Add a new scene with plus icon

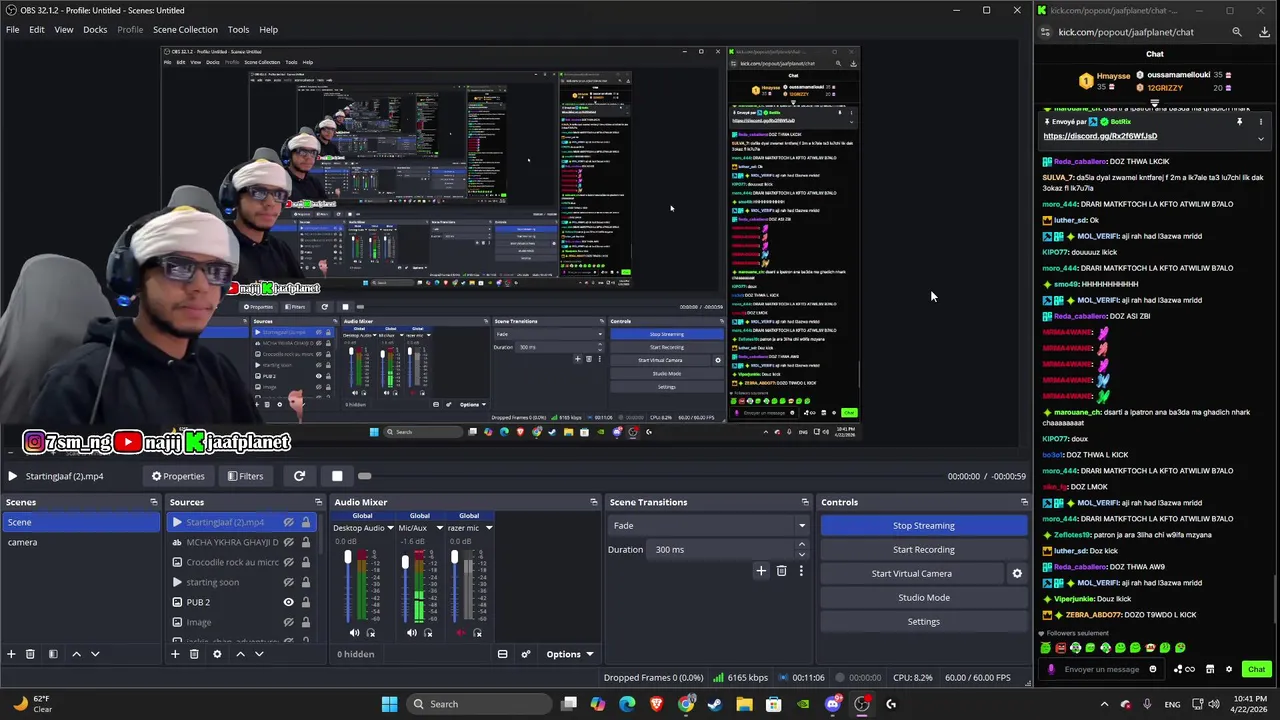(x=11, y=654)
